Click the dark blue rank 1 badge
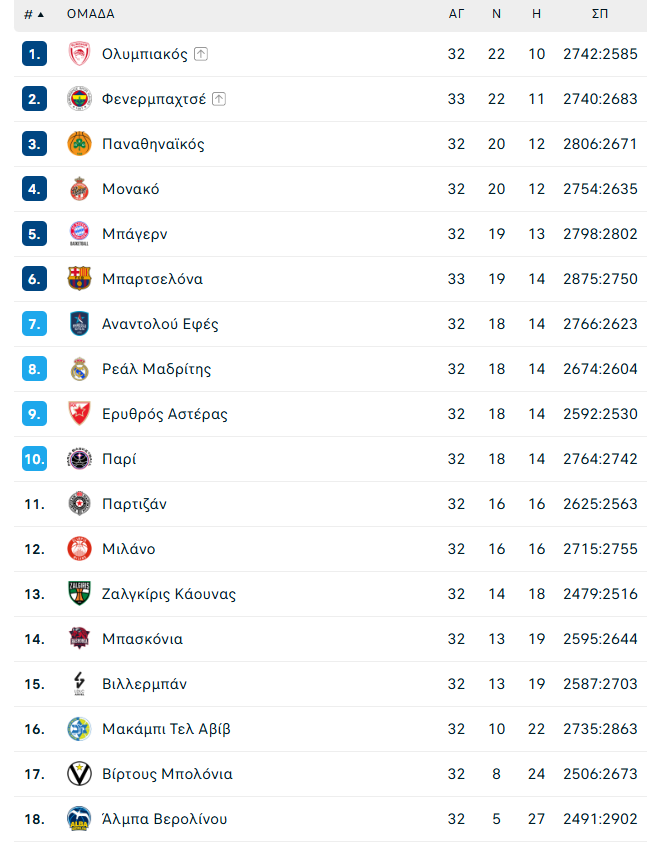 34,54
